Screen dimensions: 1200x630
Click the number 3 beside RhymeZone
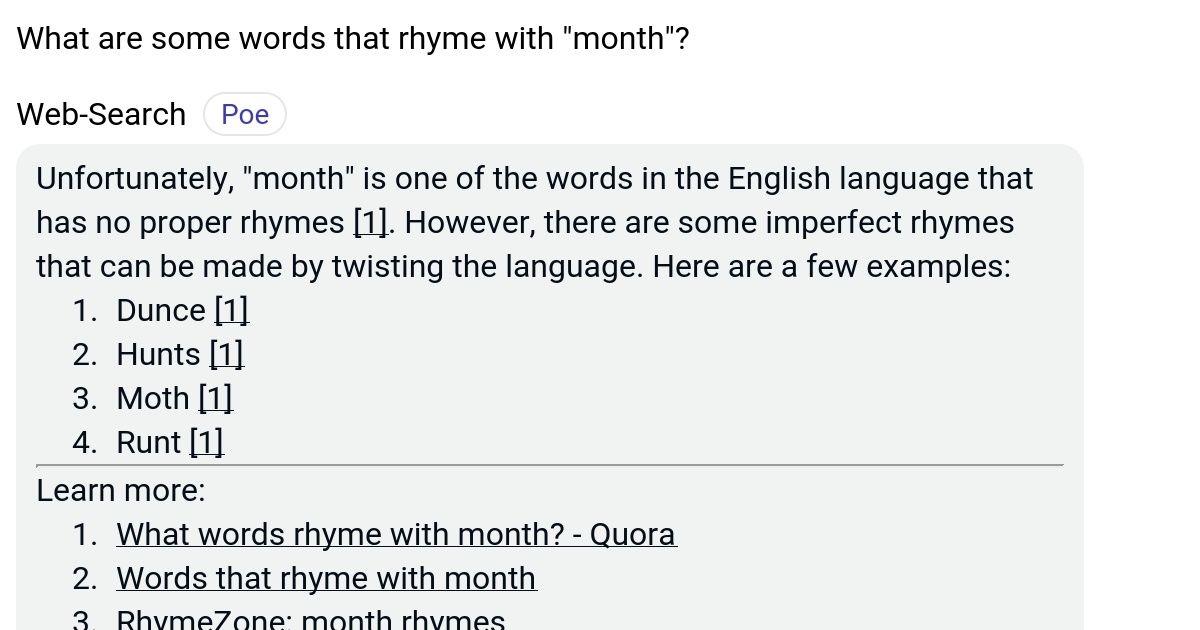(x=84, y=618)
